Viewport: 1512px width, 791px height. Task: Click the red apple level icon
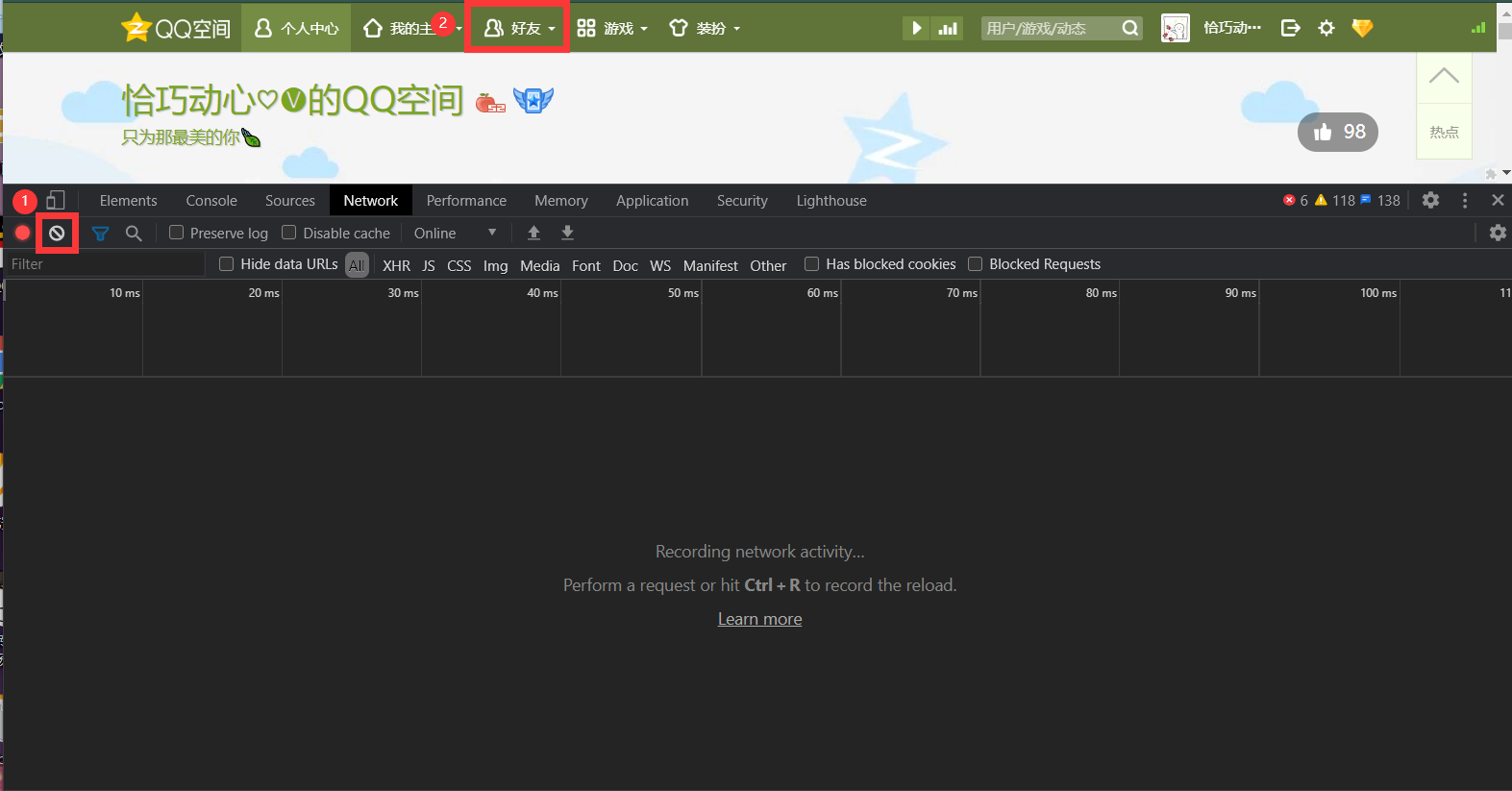(x=490, y=102)
